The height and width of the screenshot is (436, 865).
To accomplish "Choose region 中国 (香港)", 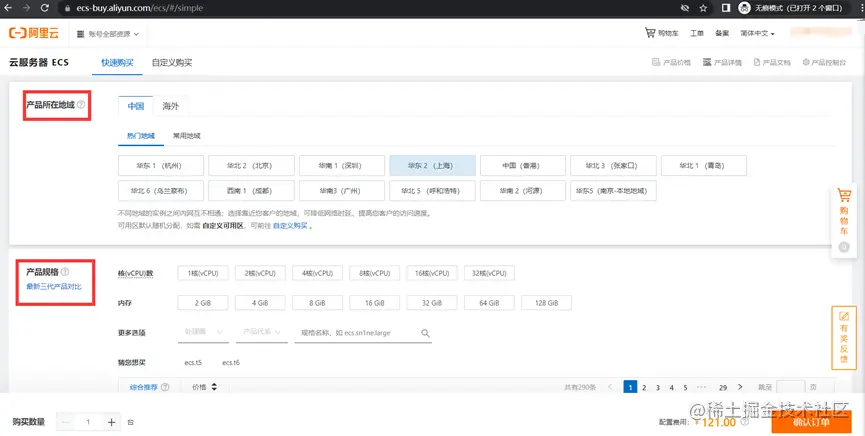I will point(522,165).
